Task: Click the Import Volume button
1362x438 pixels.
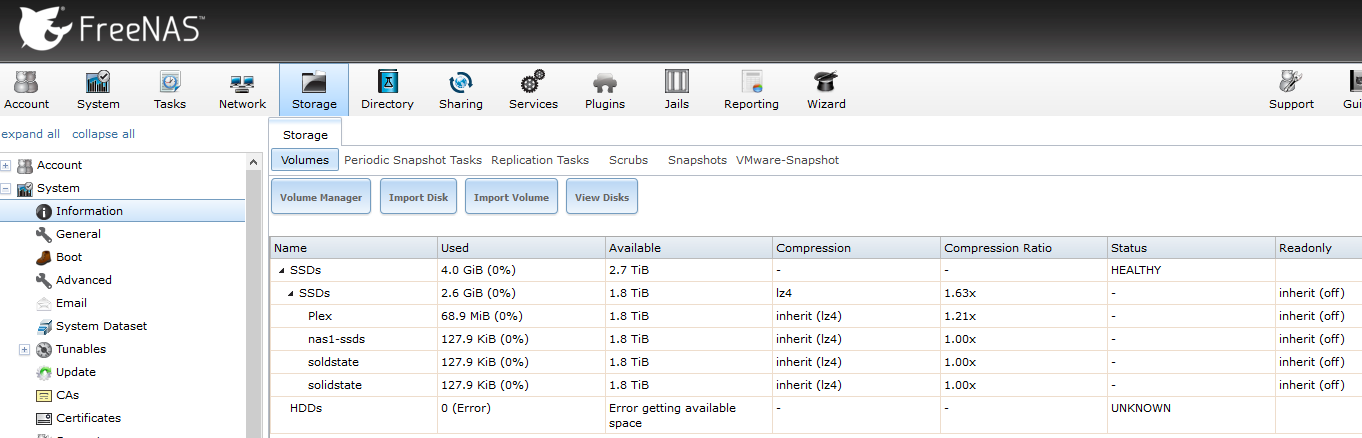Action: click(511, 197)
